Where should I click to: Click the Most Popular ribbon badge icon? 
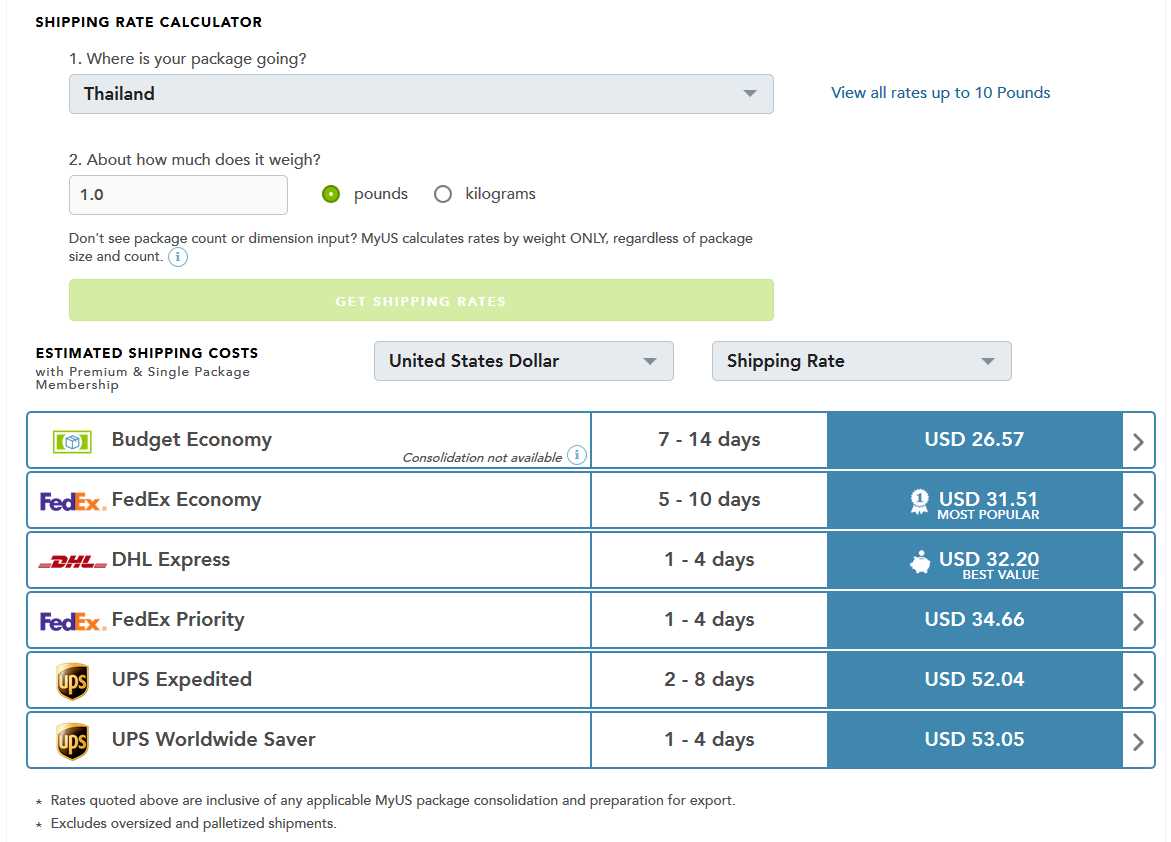[919, 502]
